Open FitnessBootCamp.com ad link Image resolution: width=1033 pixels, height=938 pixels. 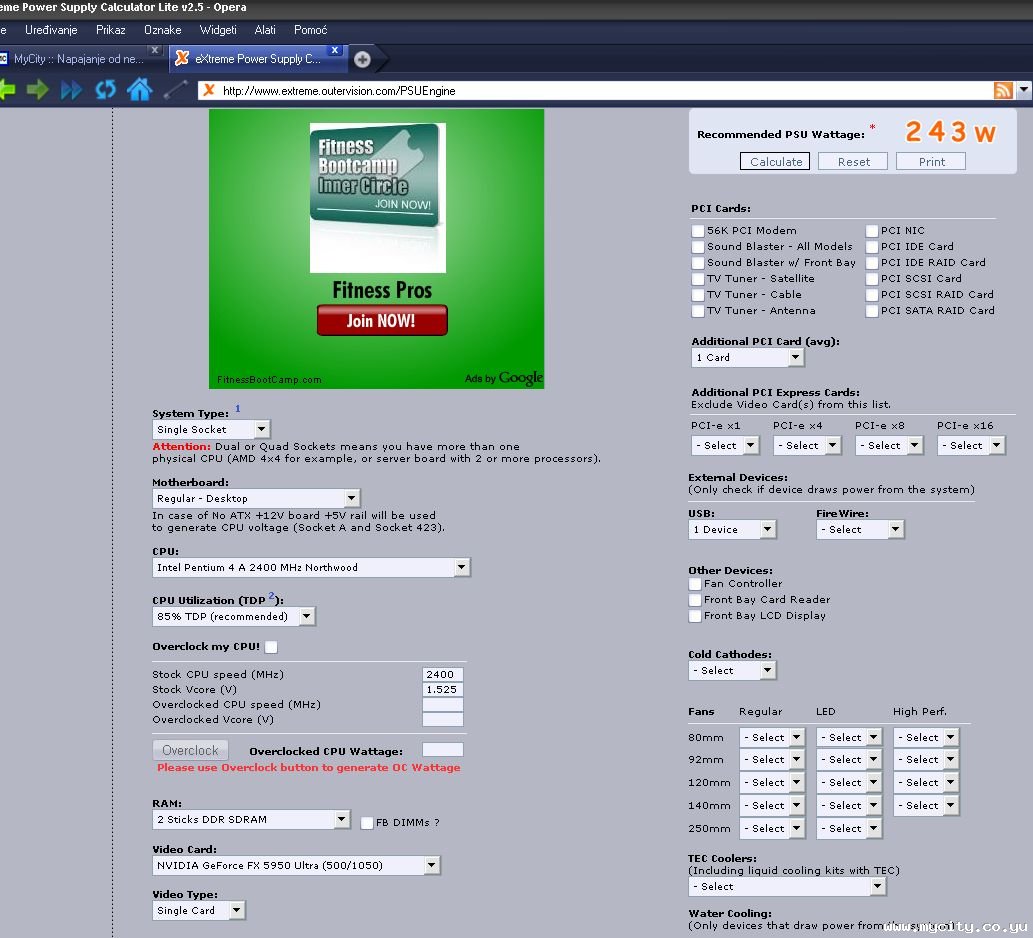pos(269,379)
